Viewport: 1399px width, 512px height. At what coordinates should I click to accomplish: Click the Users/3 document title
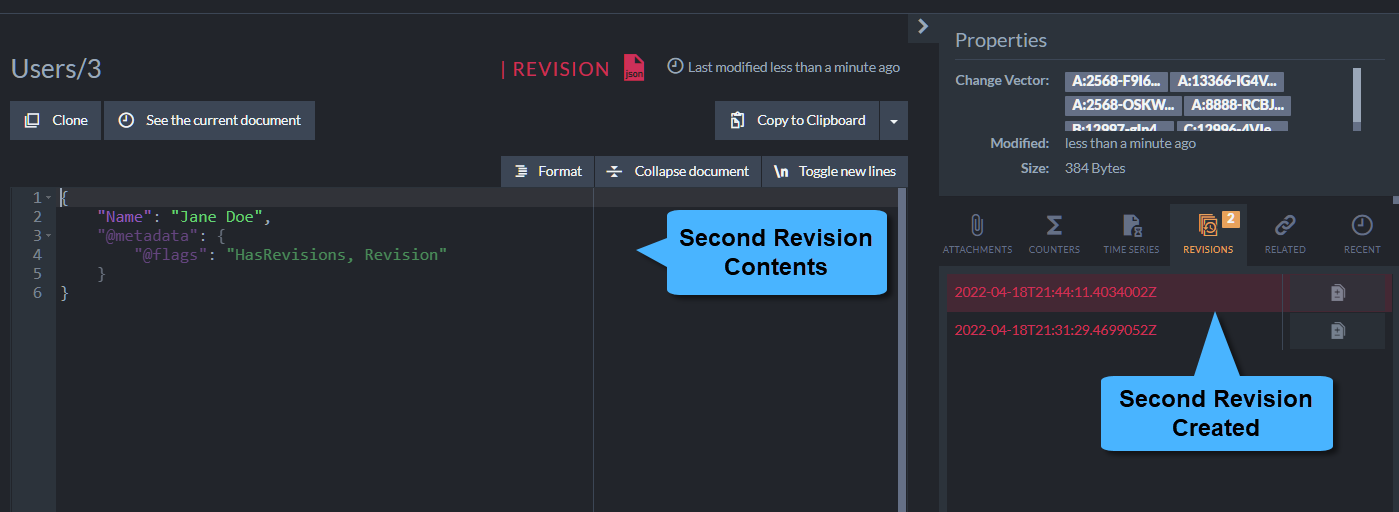pos(56,69)
